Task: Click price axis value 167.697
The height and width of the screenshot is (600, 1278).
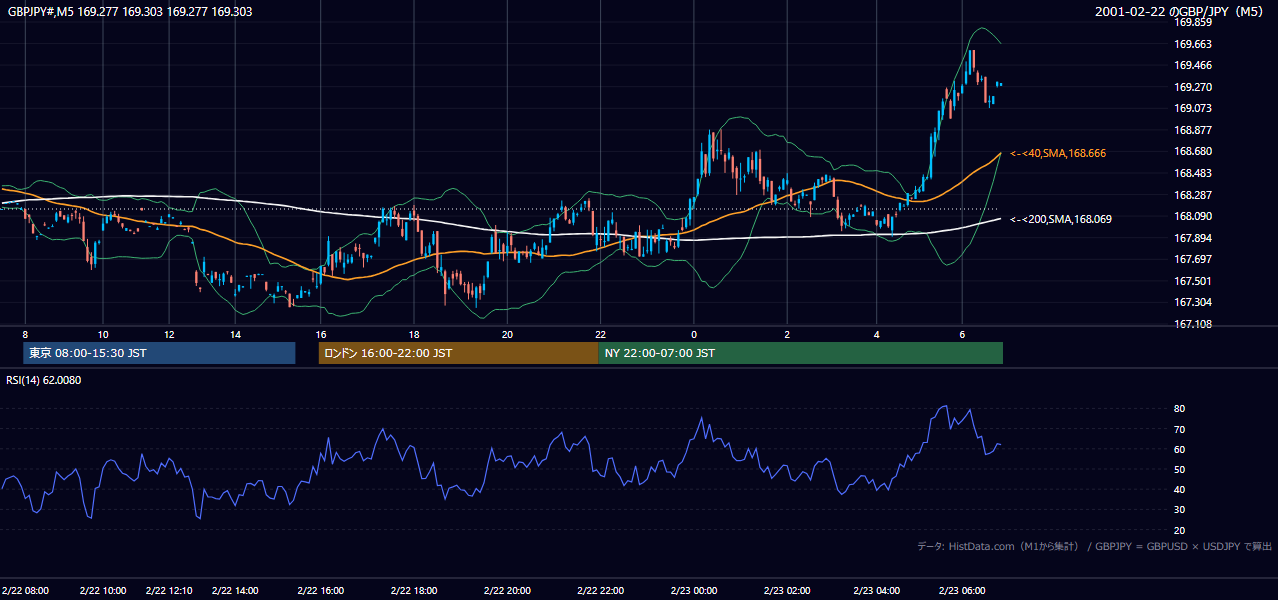Action: click(x=1193, y=259)
